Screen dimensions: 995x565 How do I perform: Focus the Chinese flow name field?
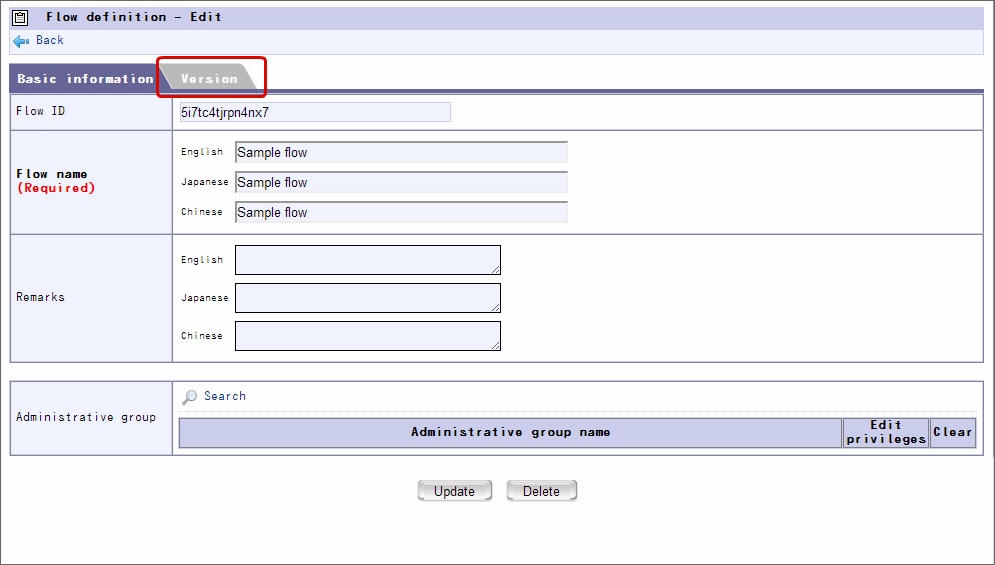(401, 212)
